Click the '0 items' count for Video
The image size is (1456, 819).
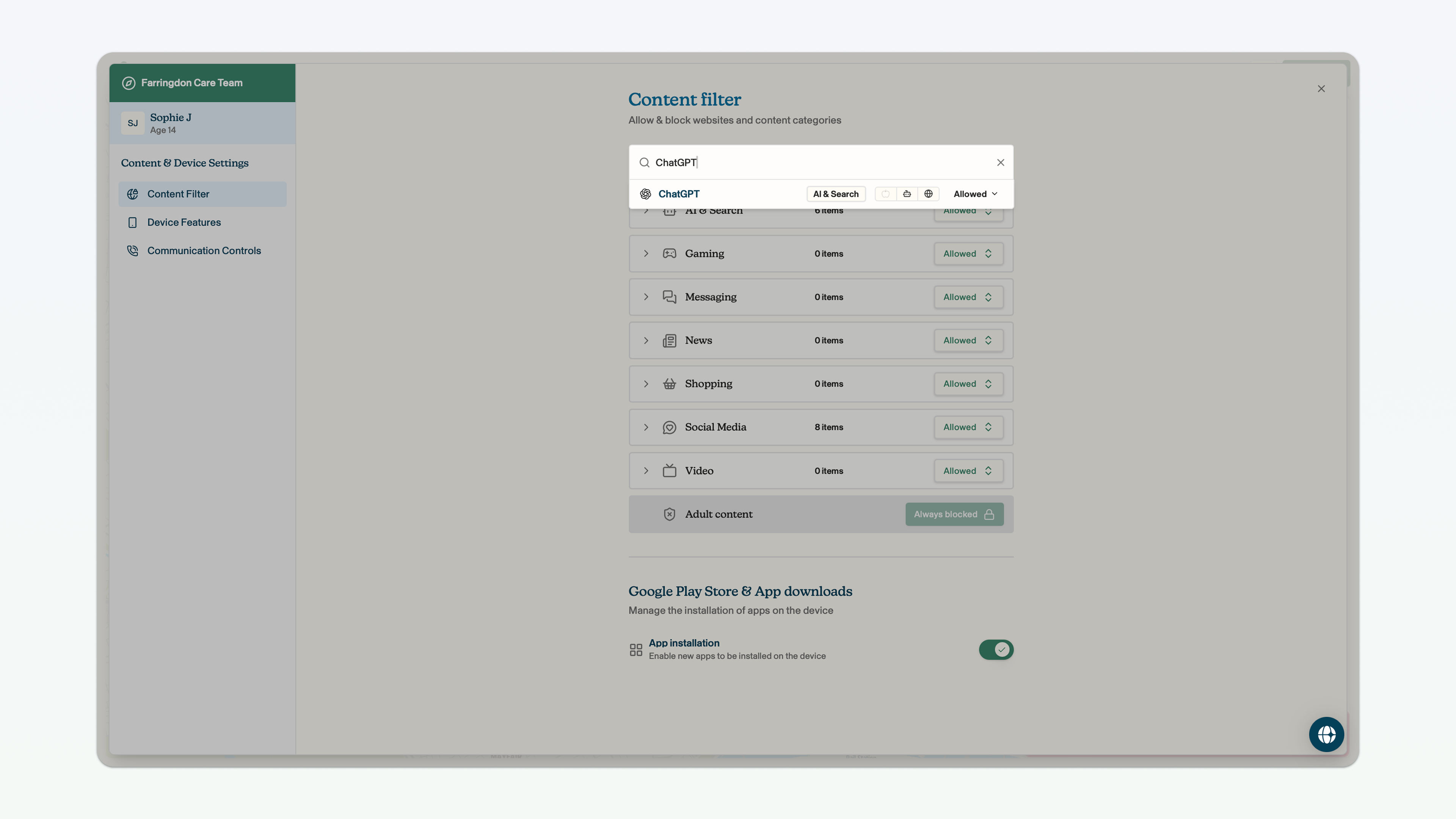(x=828, y=471)
